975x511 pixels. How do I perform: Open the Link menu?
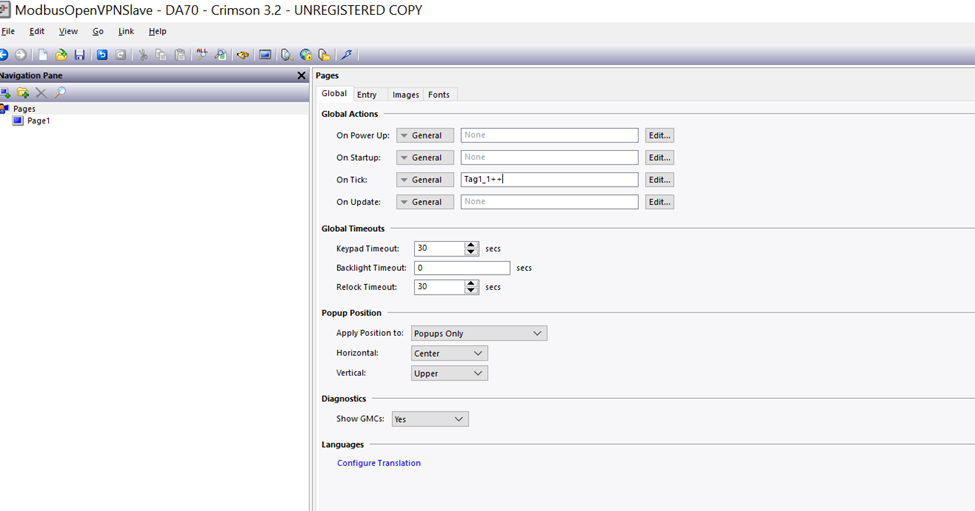(126, 31)
